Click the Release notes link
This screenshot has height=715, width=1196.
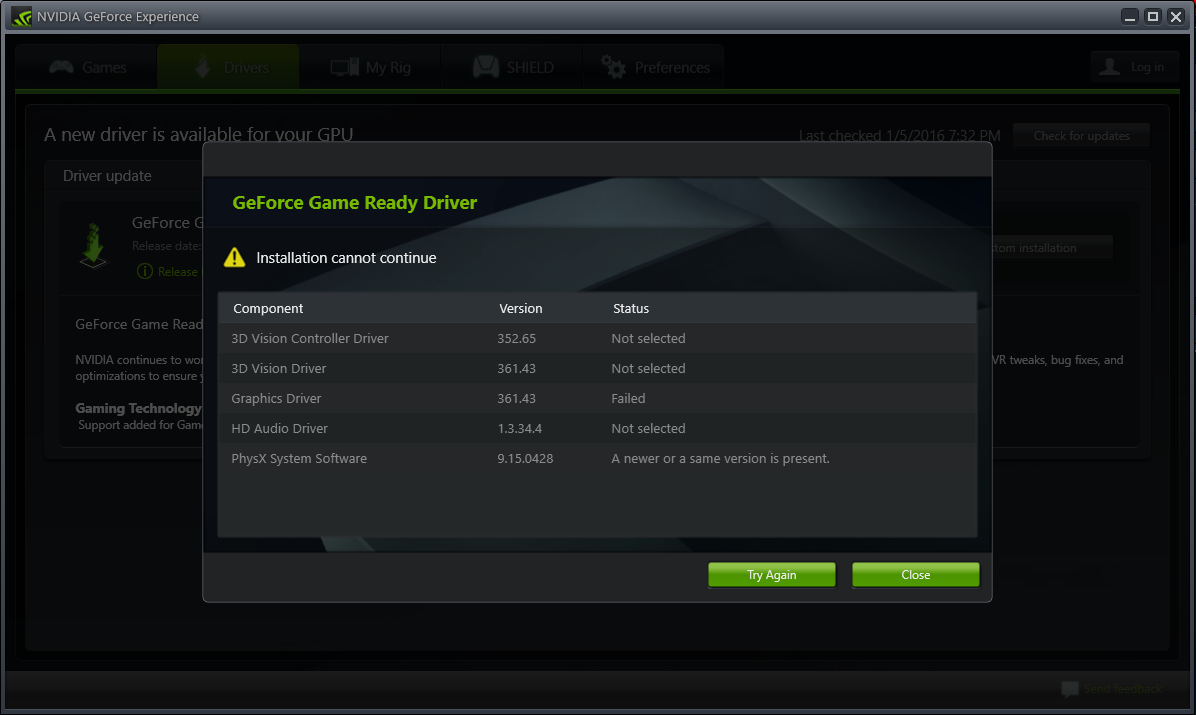point(178,272)
